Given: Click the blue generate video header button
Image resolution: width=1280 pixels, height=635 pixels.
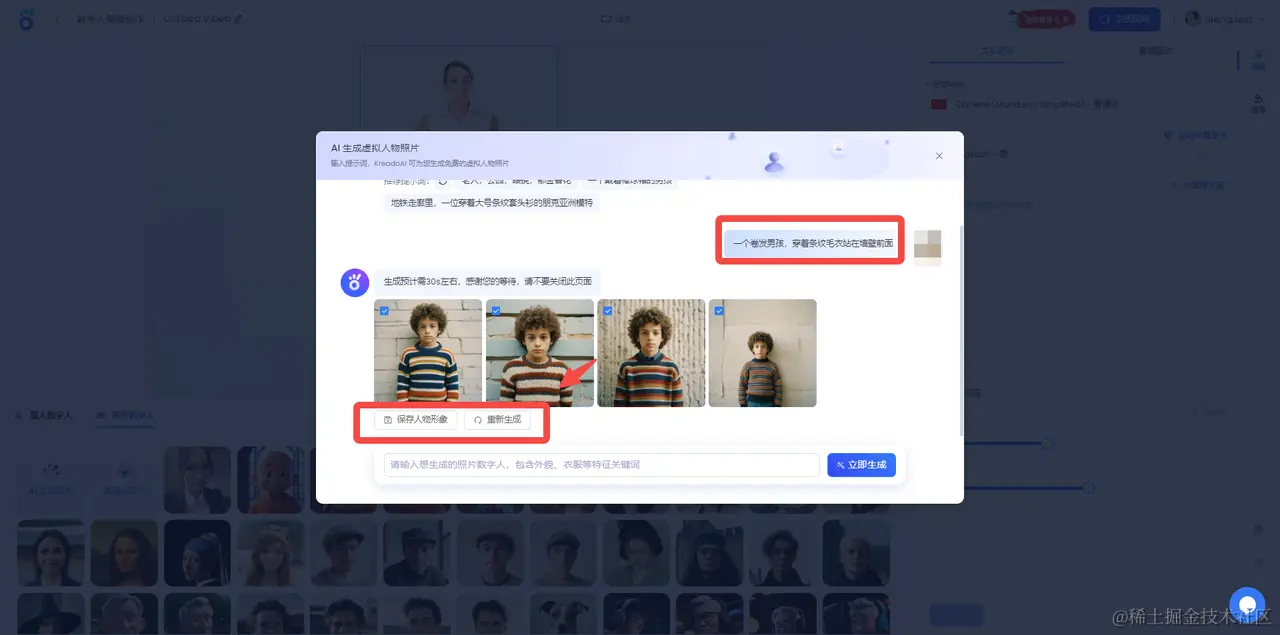Looking at the screenshot, I should 1124,19.
